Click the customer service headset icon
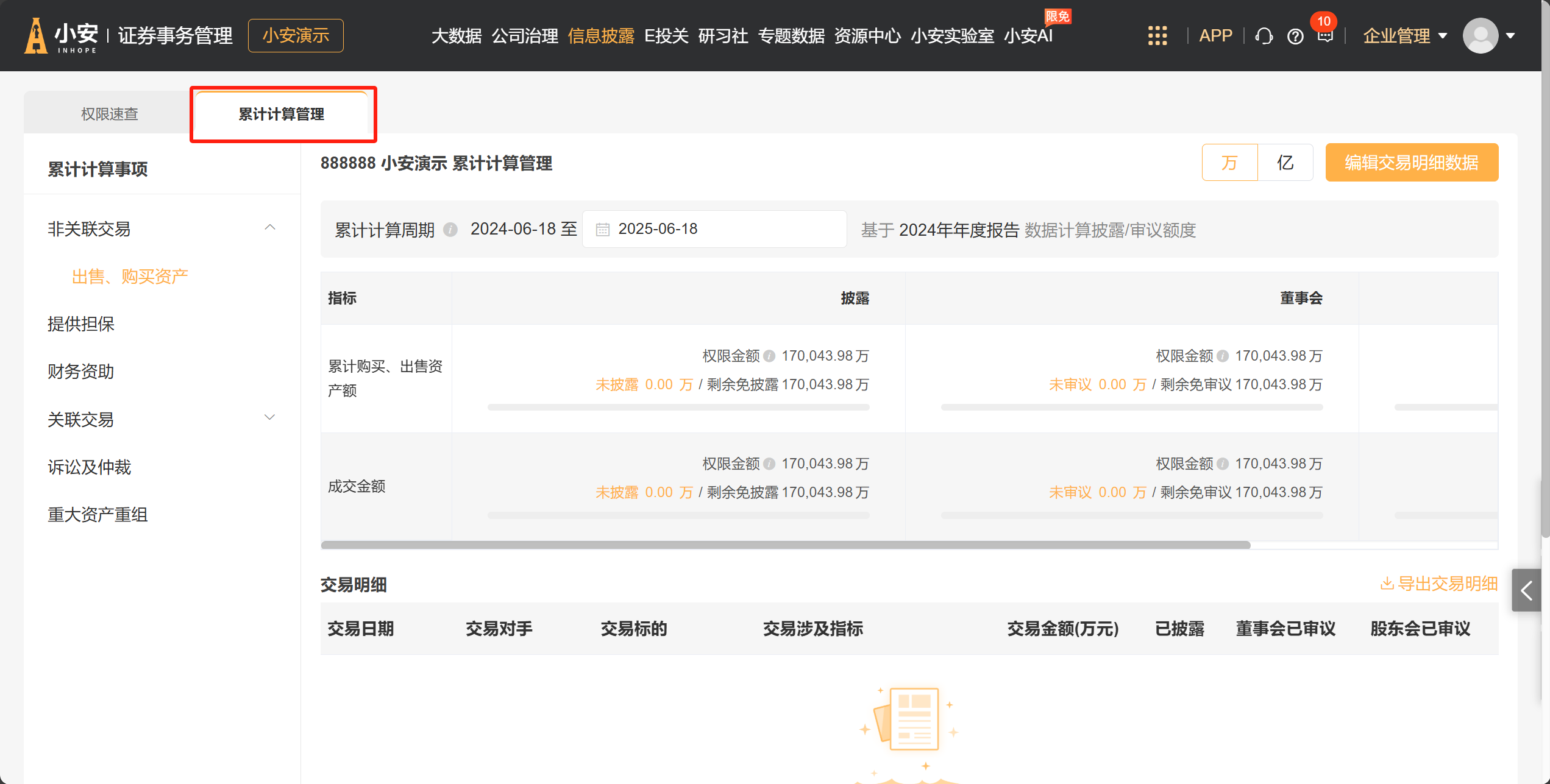This screenshot has height=784, width=1550. coord(1264,36)
